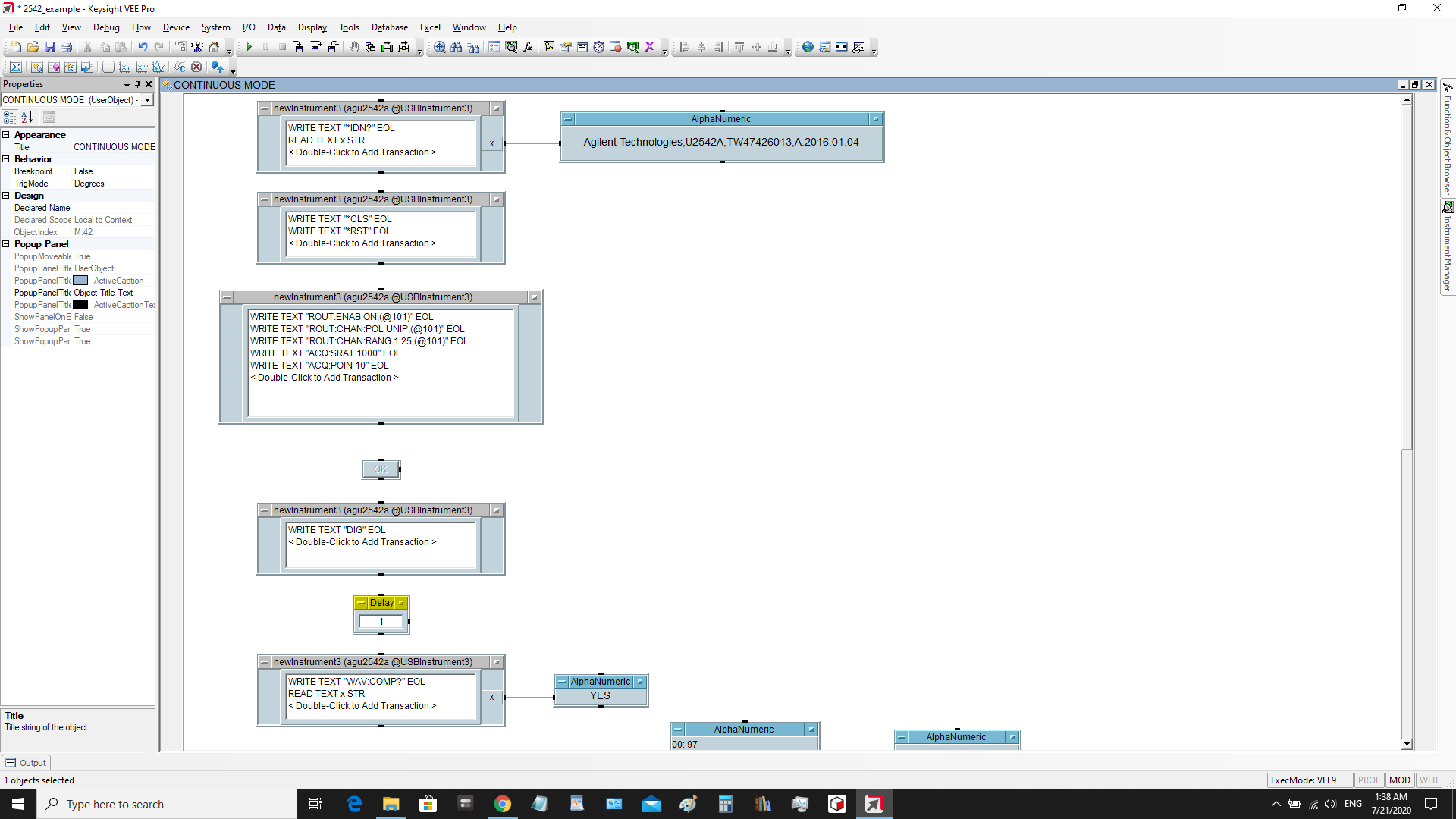Click the red X stop icon
The height and width of the screenshot is (819, 1456).
[x=196, y=67]
